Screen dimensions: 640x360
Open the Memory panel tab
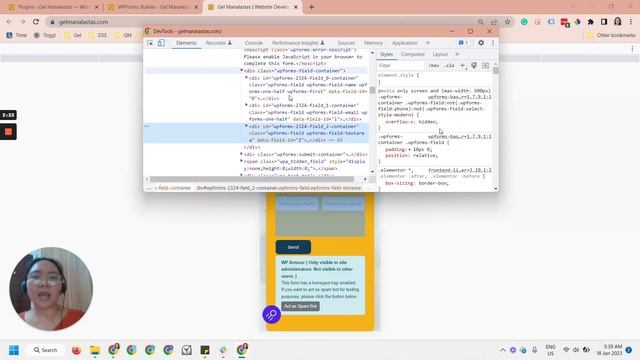373,43
